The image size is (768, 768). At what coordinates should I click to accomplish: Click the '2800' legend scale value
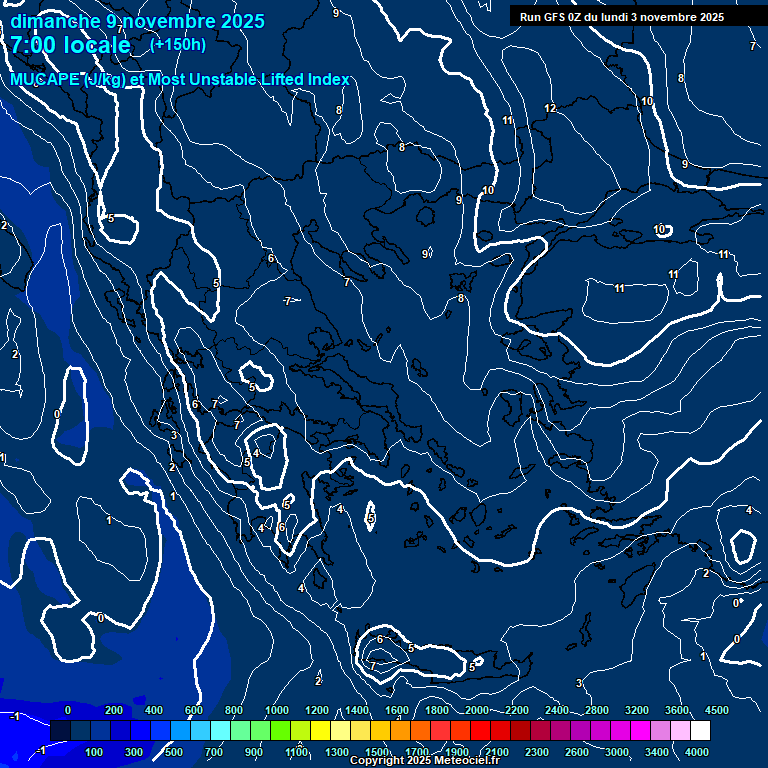tap(597, 710)
